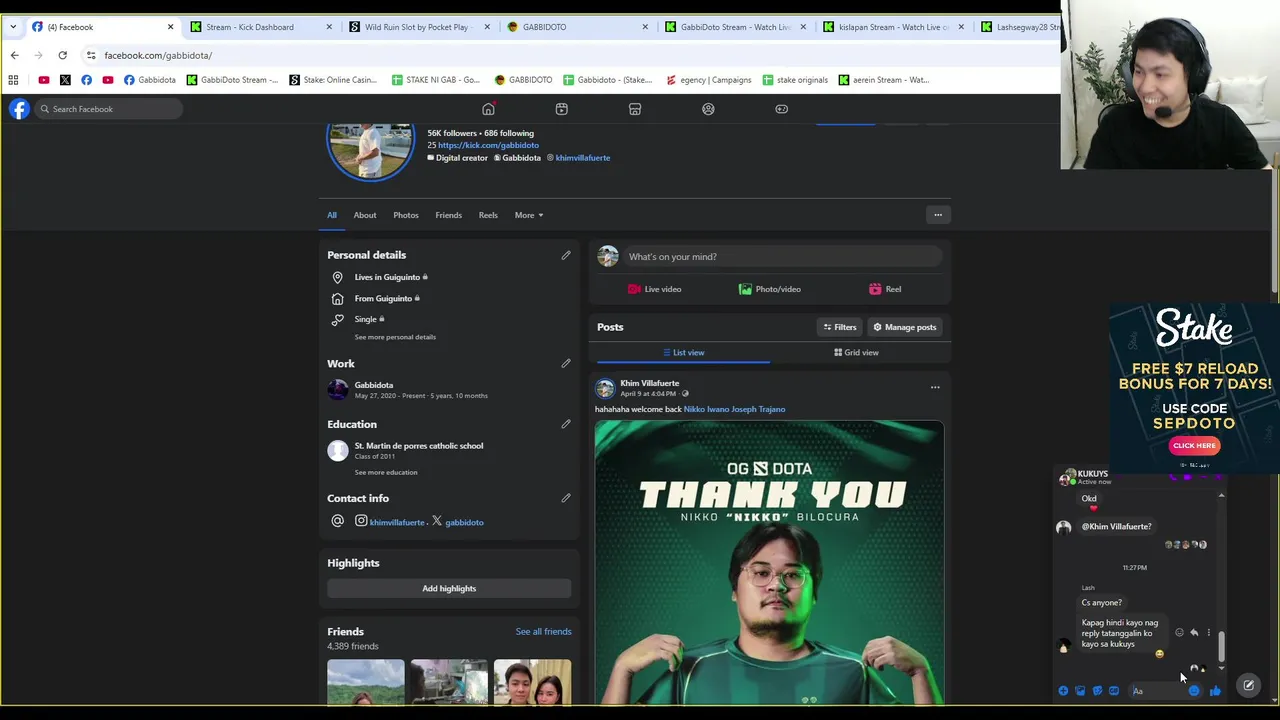Click the reply arrow icon on chat message
The height and width of the screenshot is (720, 1280).
tap(1194, 632)
